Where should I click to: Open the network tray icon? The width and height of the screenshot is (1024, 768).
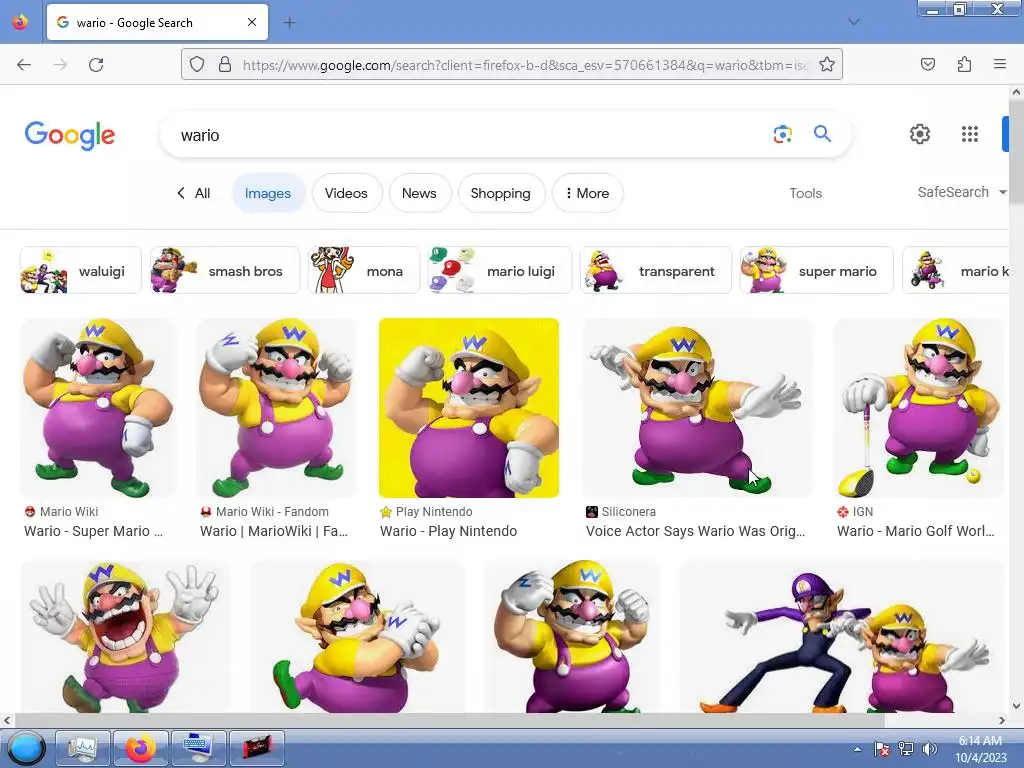point(906,749)
